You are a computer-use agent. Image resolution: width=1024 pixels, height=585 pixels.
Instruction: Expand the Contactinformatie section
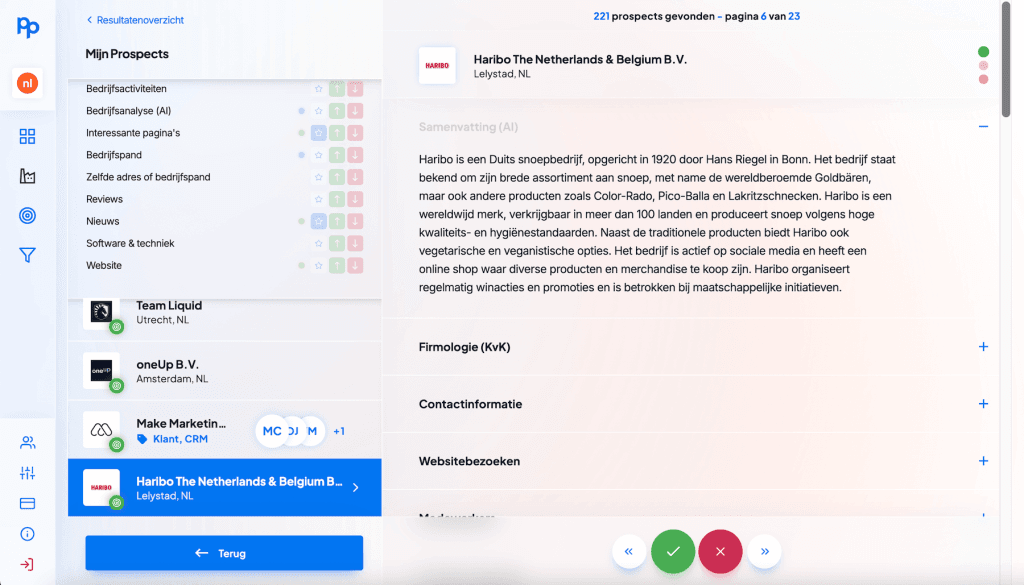[983, 404]
